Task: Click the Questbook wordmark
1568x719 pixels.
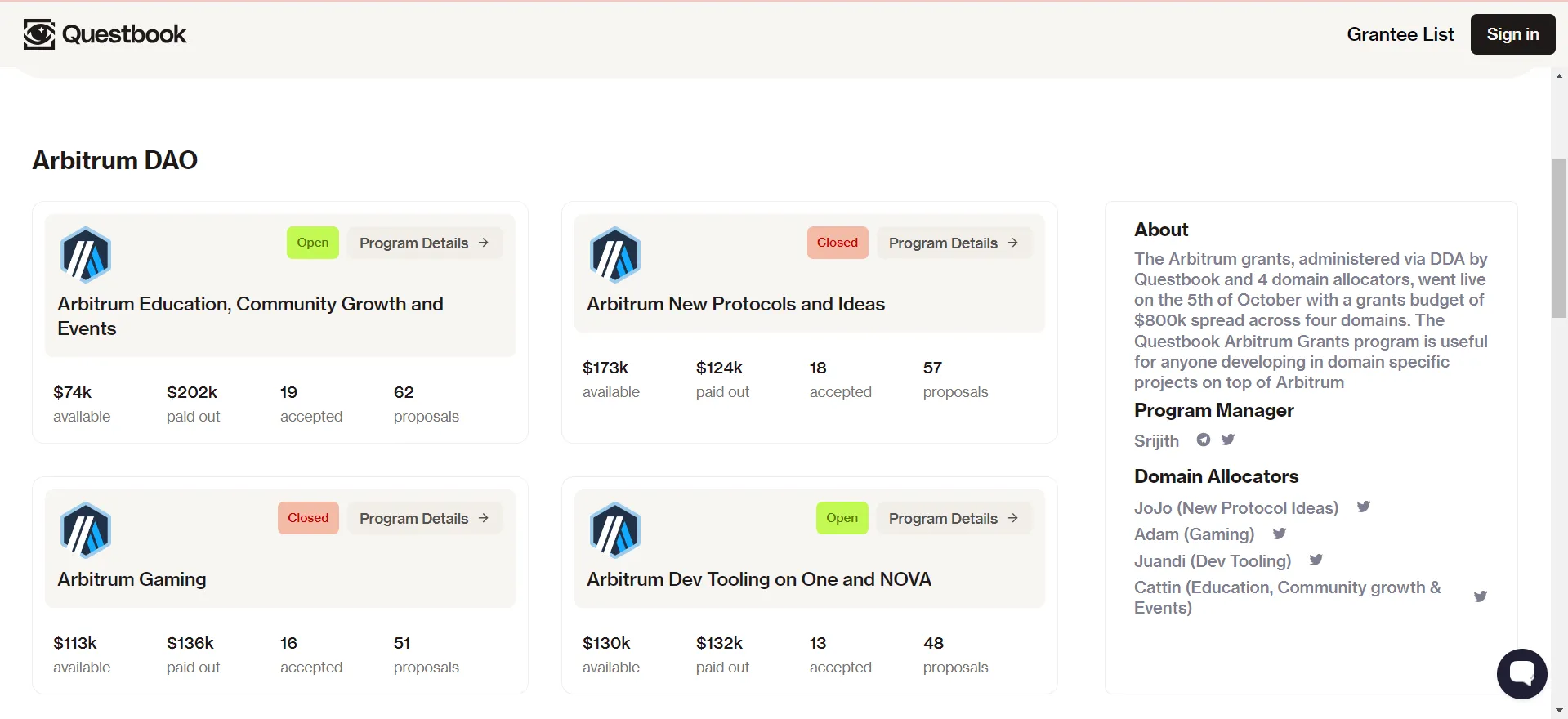Action: point(124,34)
